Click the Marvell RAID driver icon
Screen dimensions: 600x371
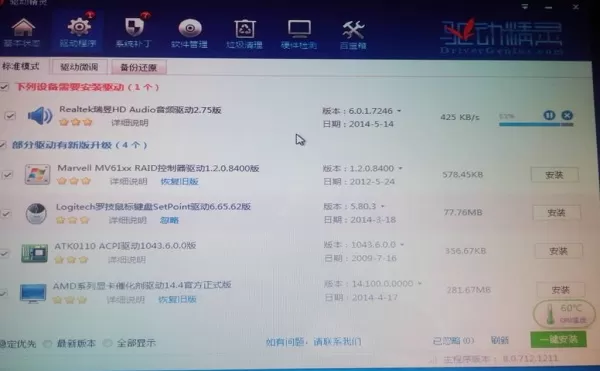[x=37, y=174]
